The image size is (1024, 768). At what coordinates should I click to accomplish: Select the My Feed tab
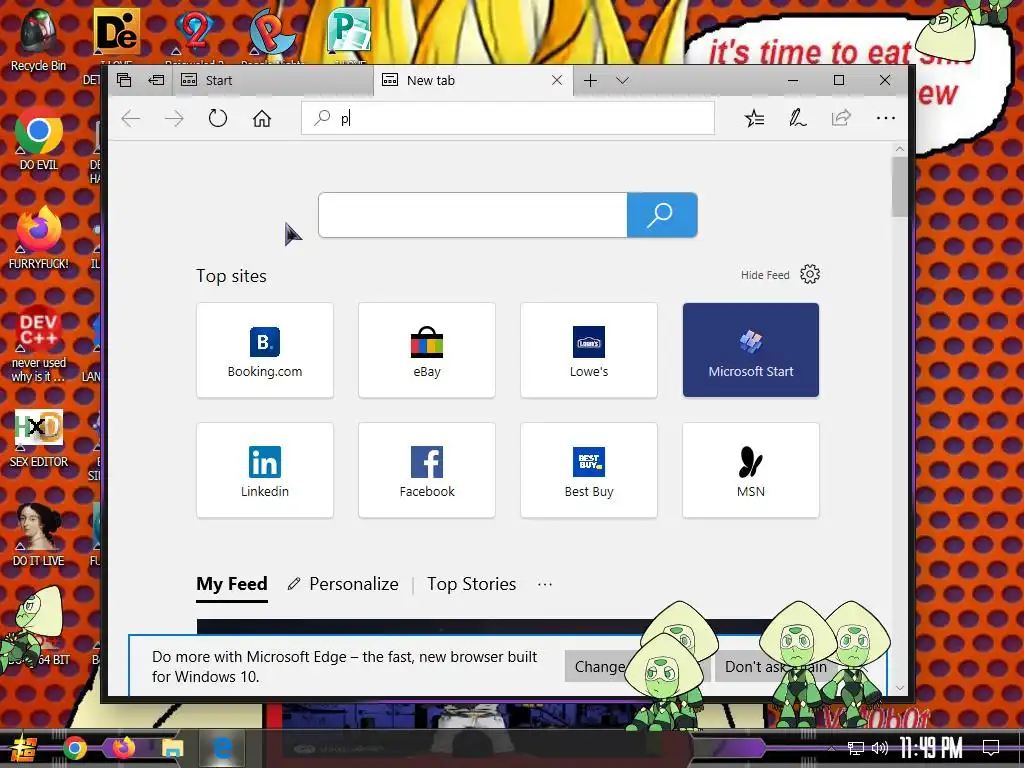[232, 584]
